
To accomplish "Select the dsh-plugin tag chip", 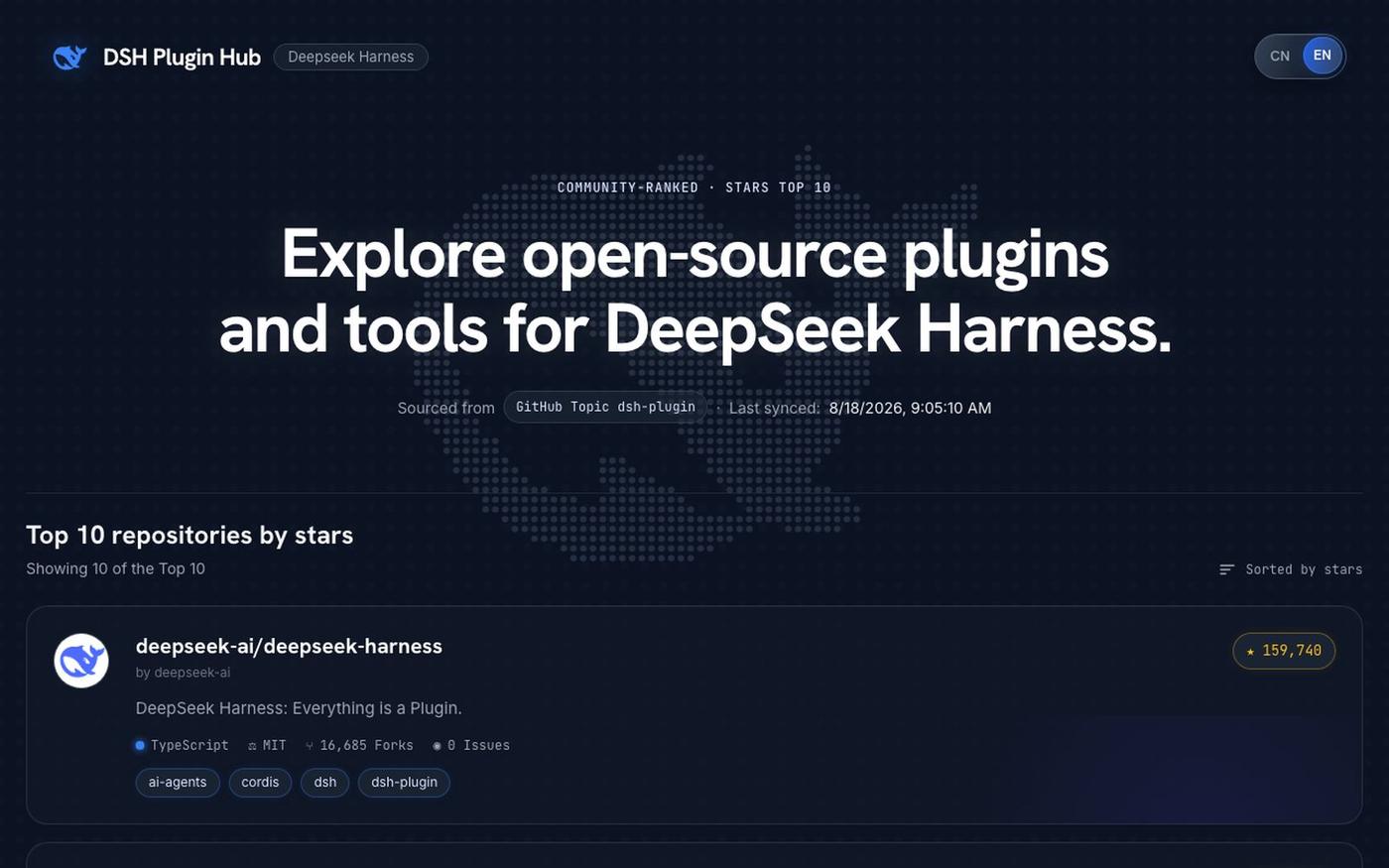I will tap(404, 782).
